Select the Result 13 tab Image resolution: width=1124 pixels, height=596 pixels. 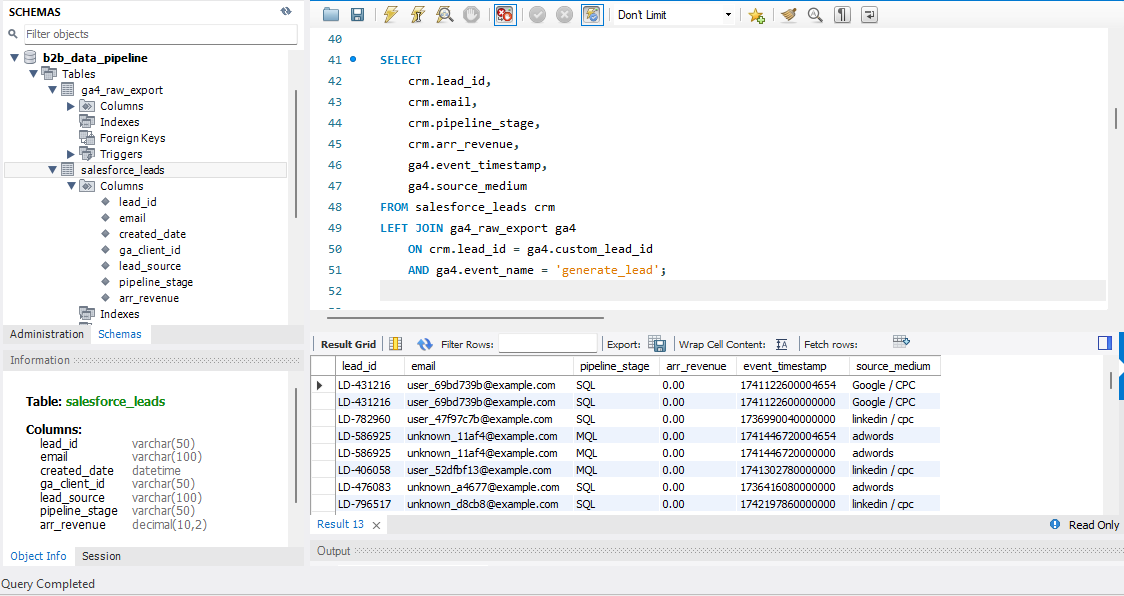(x=340, y=524)
